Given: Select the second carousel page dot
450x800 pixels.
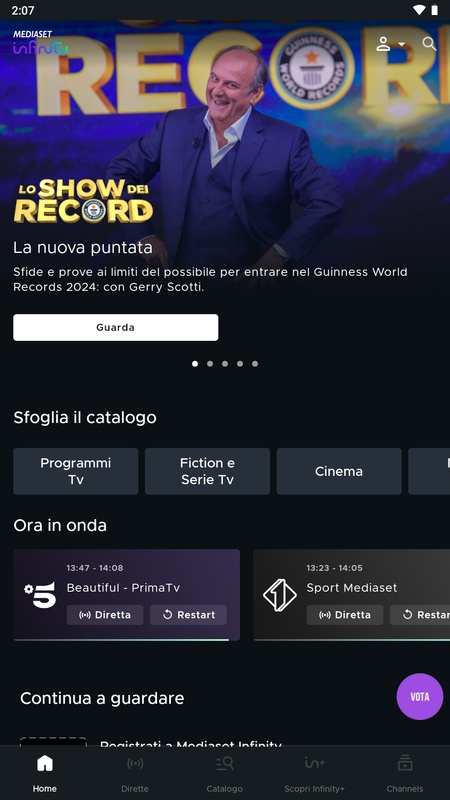Looking at the screenshot, I should pyautogui.click(x=210, y=364).
